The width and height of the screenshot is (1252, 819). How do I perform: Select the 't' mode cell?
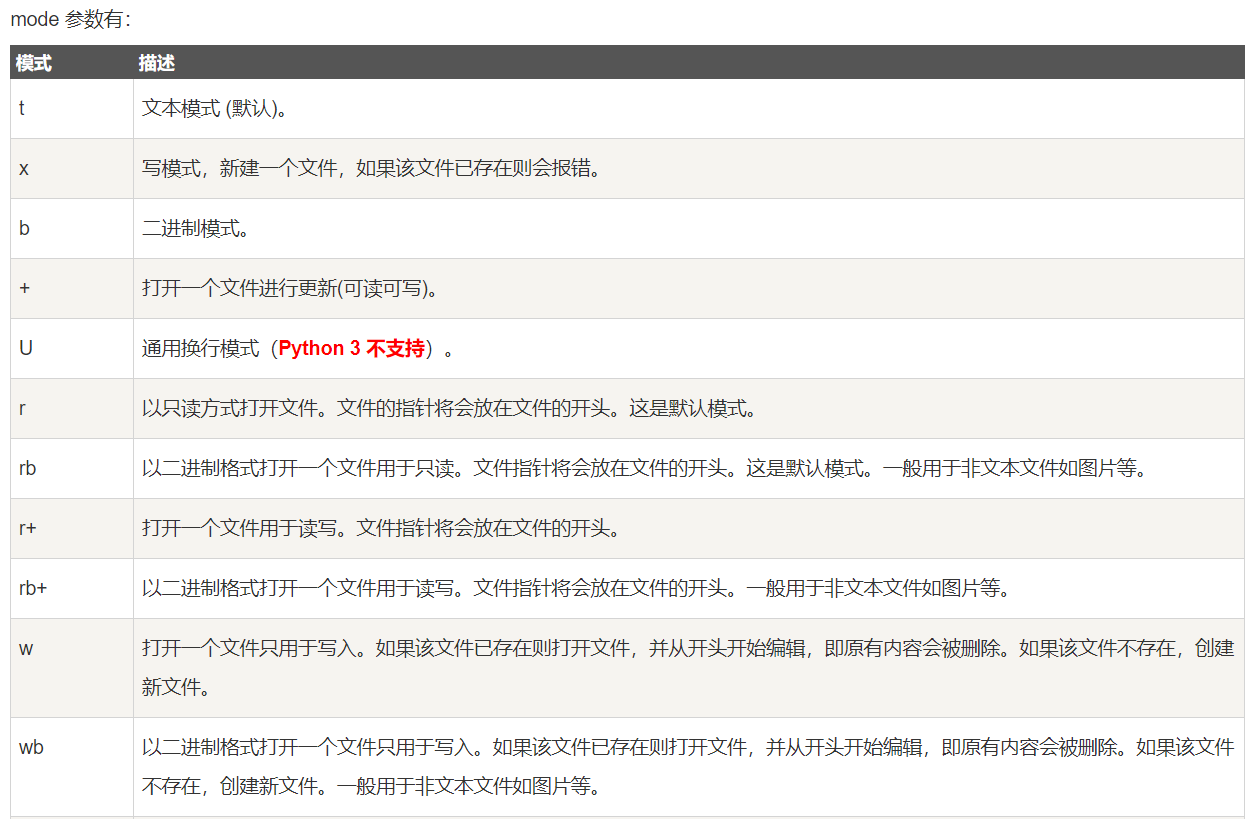tap(72, 108)
